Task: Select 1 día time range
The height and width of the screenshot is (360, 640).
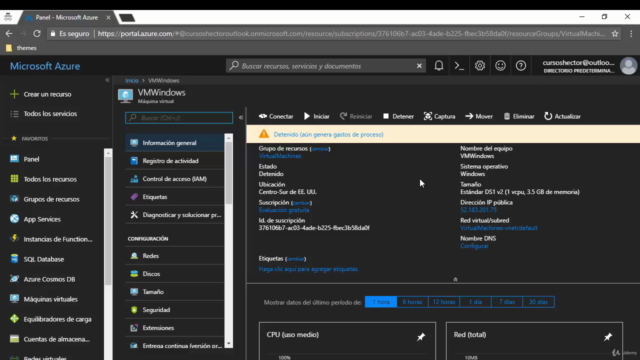Action: coord(475,302)
